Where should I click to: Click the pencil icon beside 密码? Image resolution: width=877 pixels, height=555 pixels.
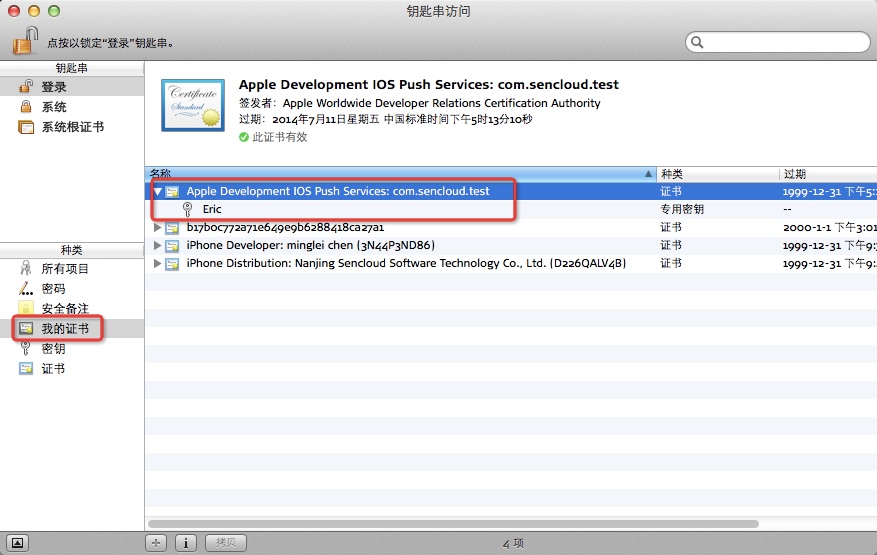26,289
